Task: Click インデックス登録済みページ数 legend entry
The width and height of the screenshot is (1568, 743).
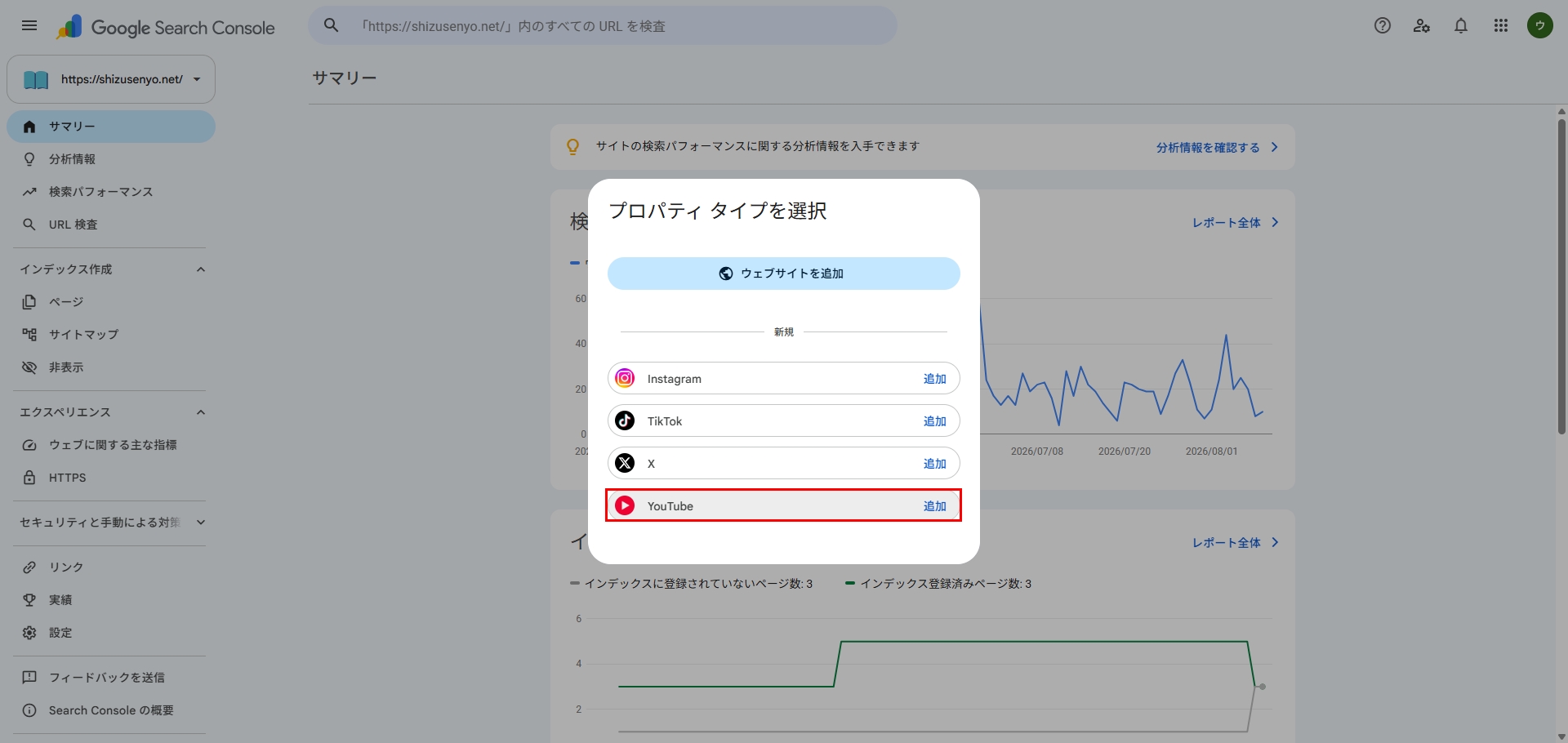Action: (x=938, y=584)
